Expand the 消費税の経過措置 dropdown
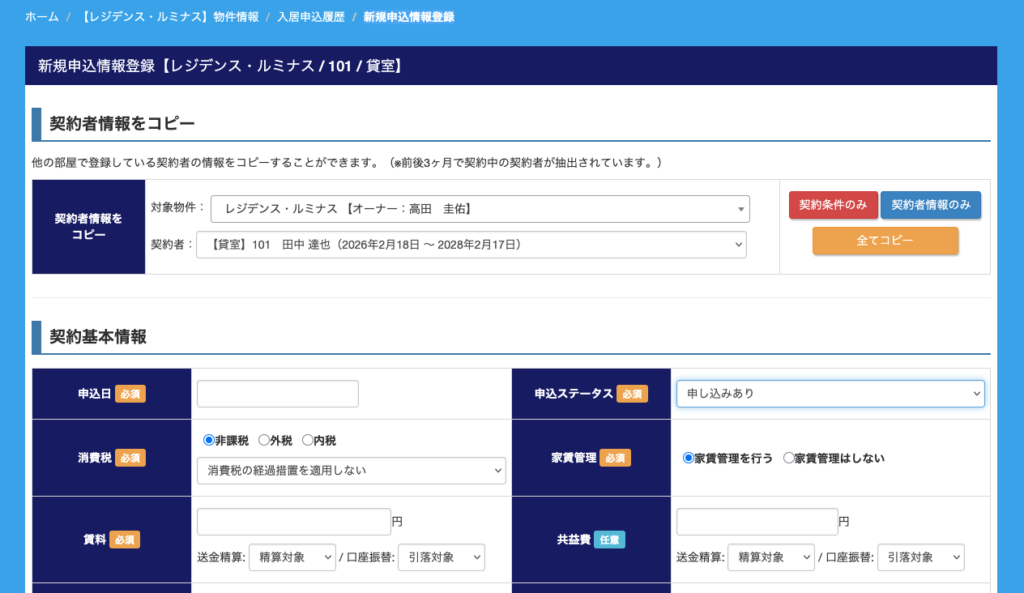 pos(351,471)
